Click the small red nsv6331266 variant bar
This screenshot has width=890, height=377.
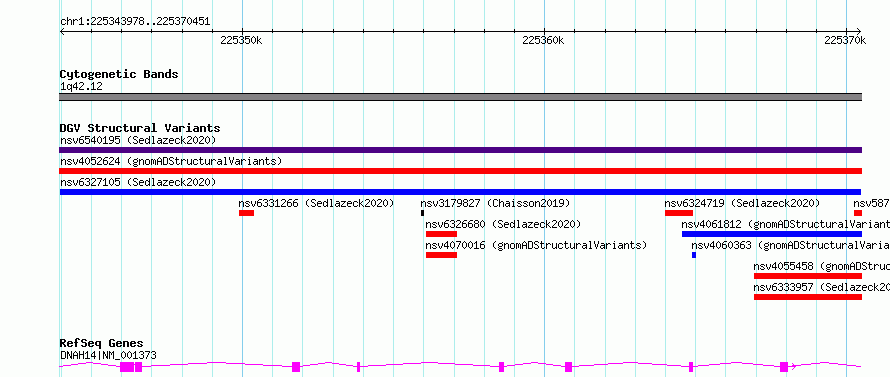pos(246,213)
